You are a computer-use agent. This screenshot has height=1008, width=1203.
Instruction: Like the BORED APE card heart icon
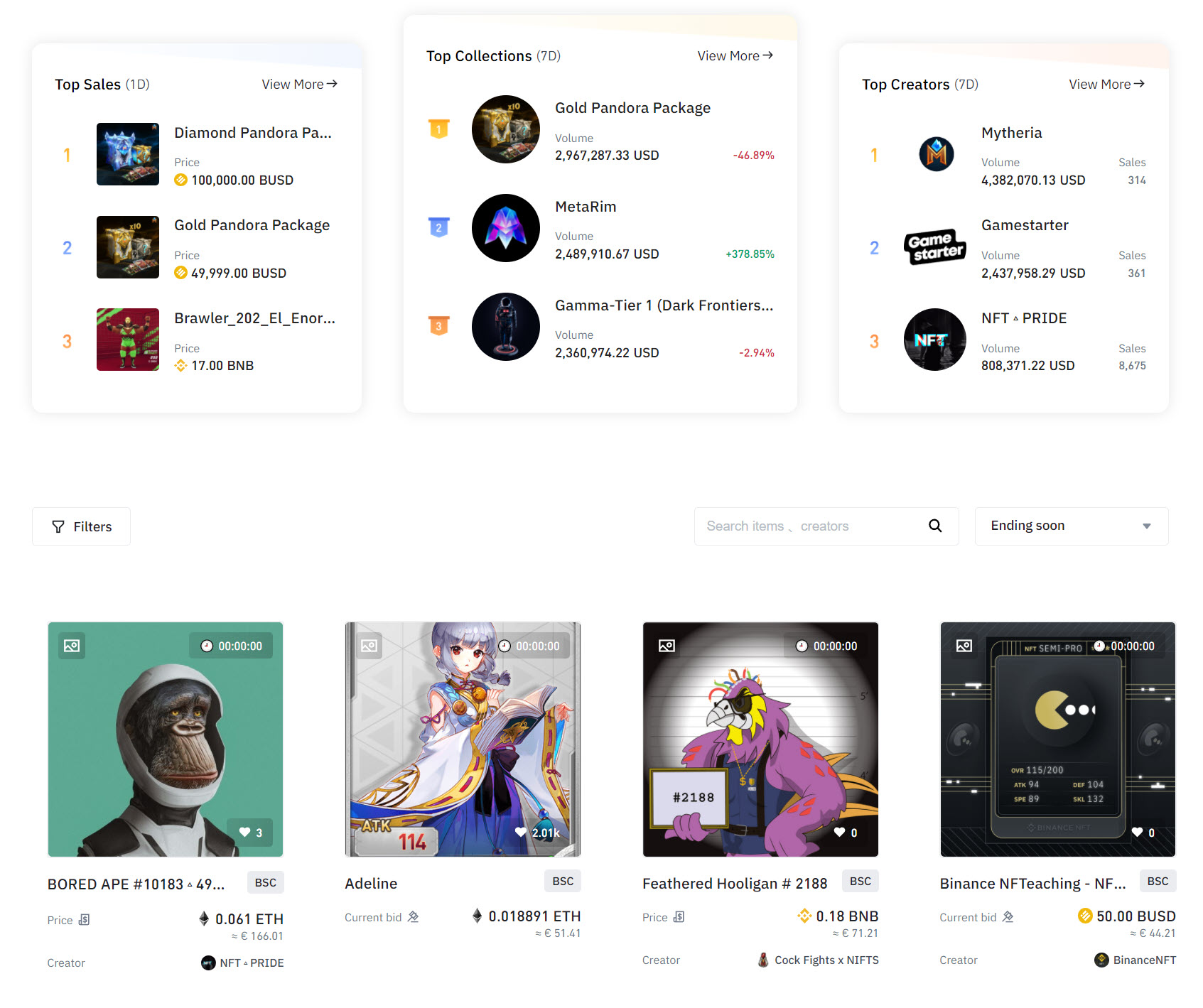[244, 833]
